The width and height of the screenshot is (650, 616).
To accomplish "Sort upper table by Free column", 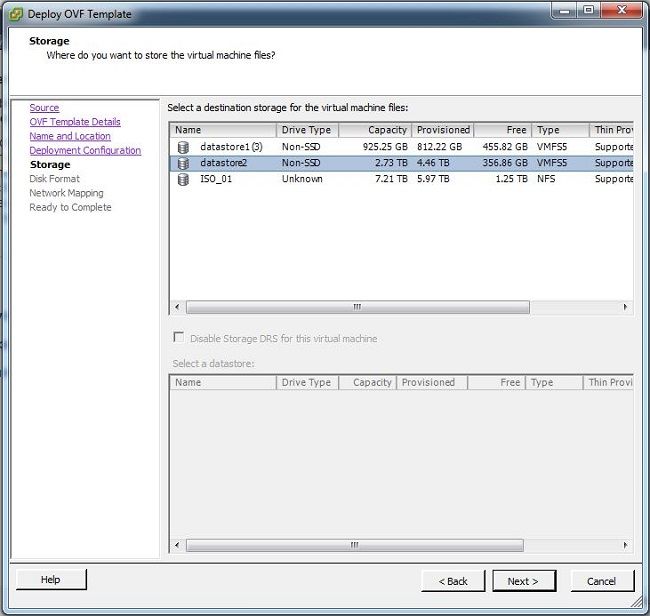I will point(503,130).
